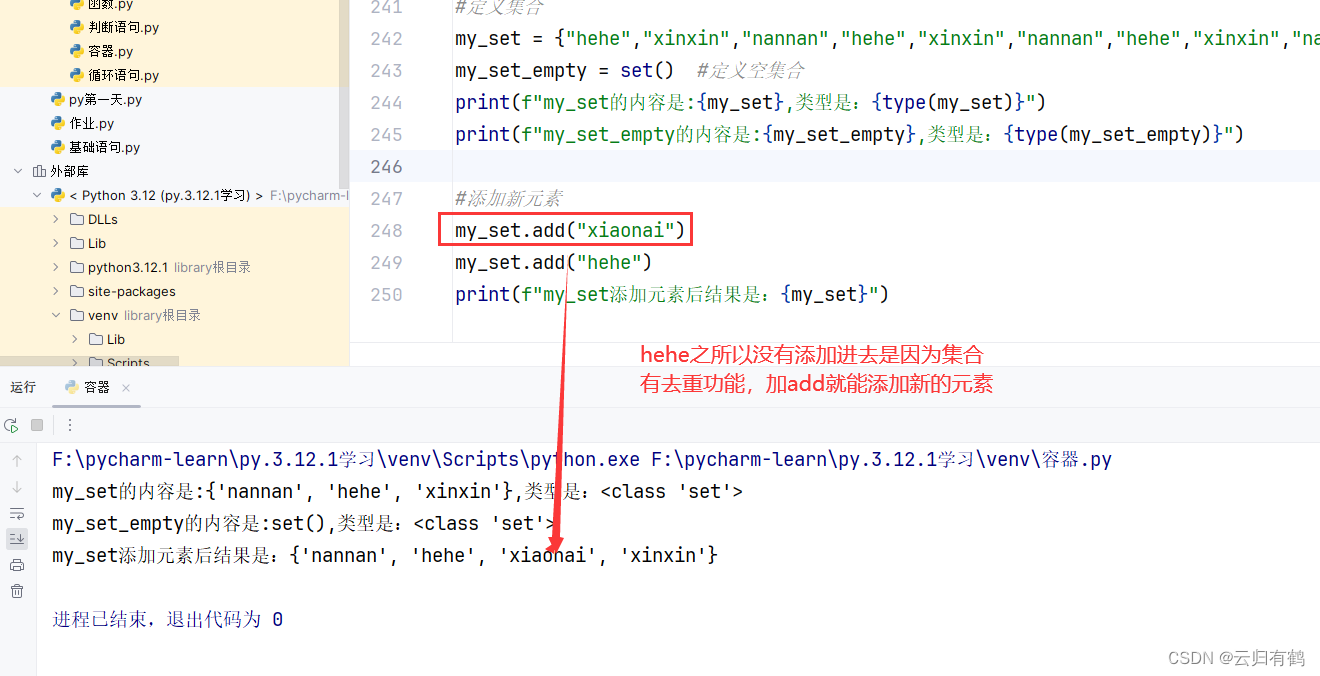Screen dimensions: 1320x676
Task: Jump down the stack trace
Action: pos(17,487)
